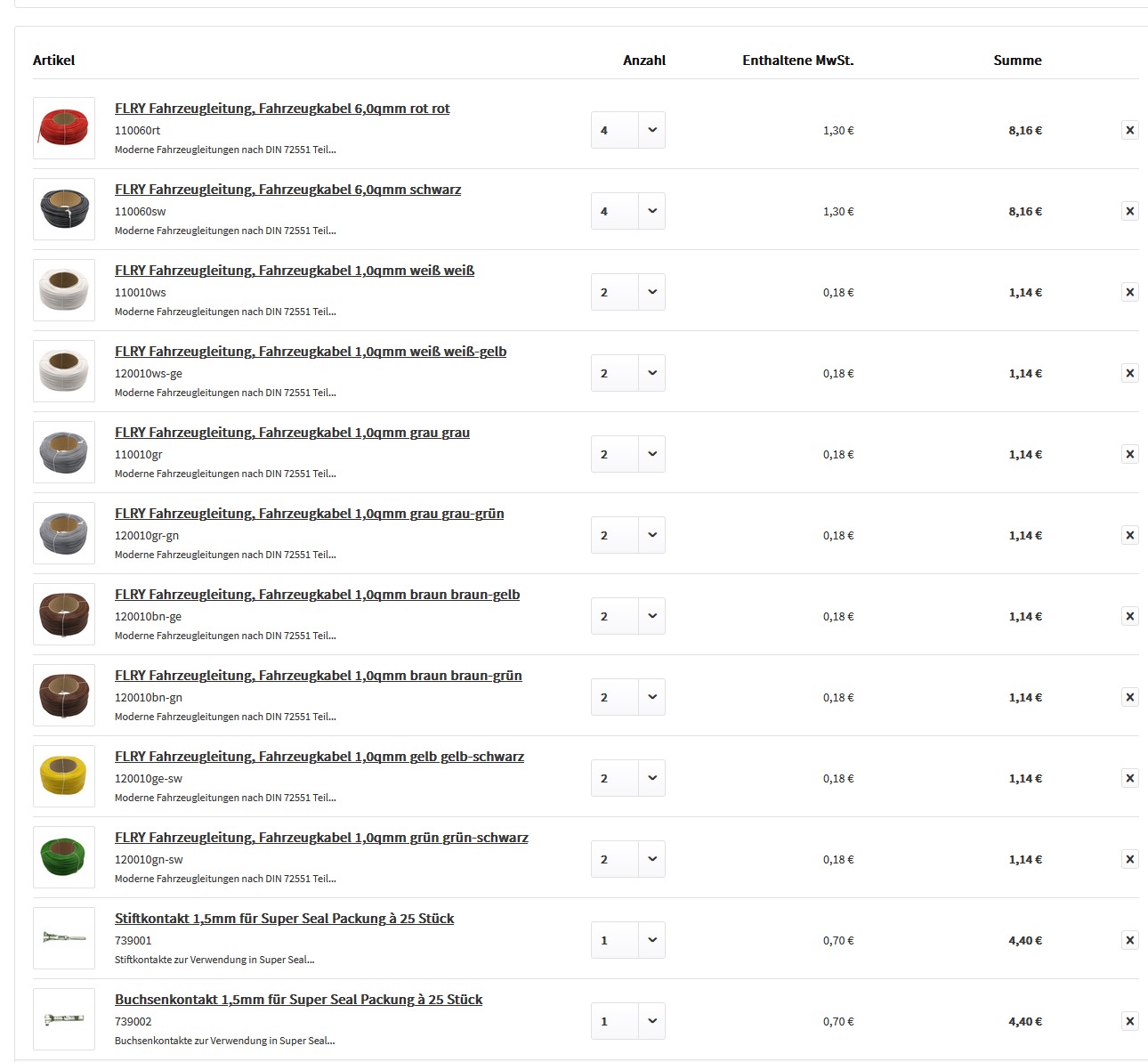1148x1062 pixels.
Task: Remove the gelb-schwarz cable item
Action: pyautogui.click(x=1129, y=778)
